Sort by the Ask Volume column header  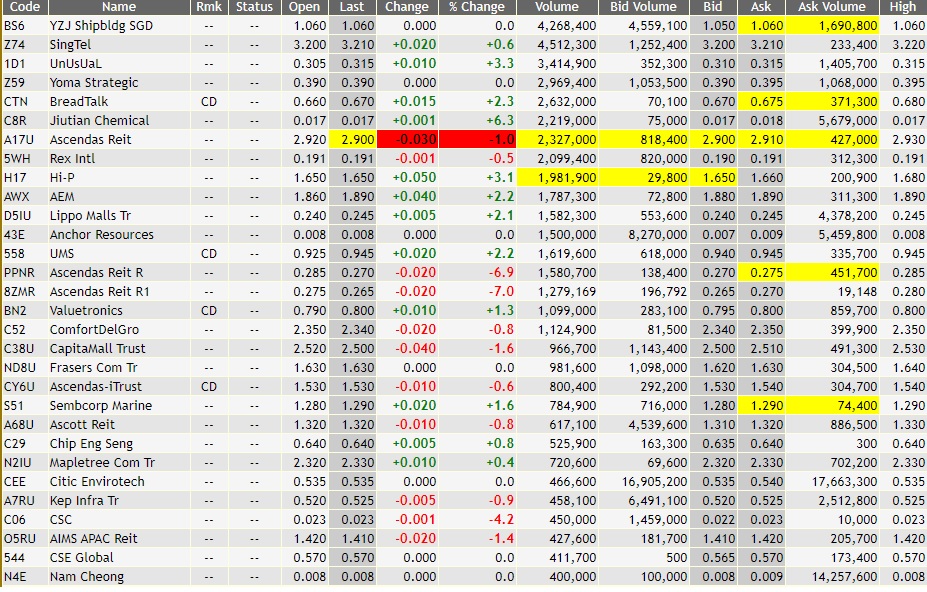tap(832, 7)
